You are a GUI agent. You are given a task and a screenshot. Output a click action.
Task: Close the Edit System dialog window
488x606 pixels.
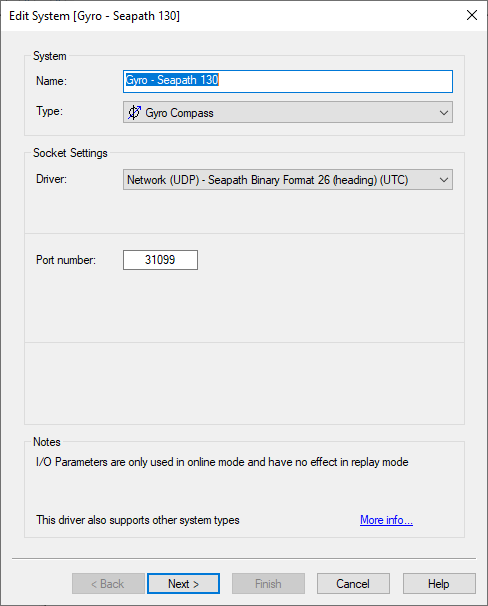(472, 15)
